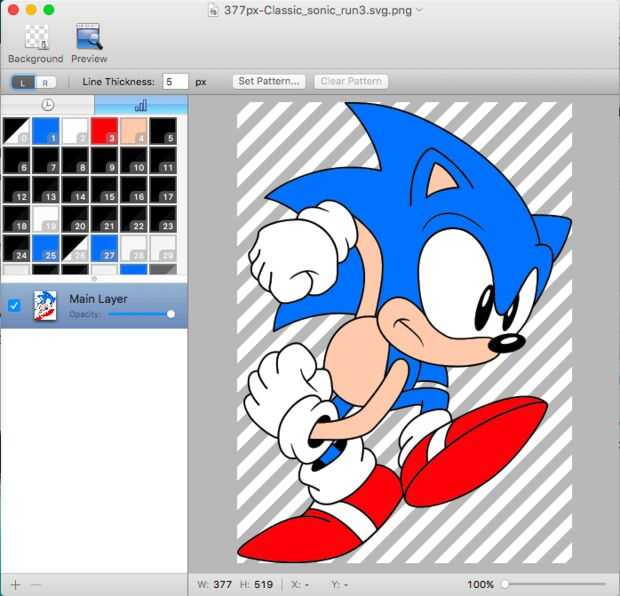Viewport: 620px width, 596px height.
Task: Pick color swatch number 13
Action: tap(46, 189)
